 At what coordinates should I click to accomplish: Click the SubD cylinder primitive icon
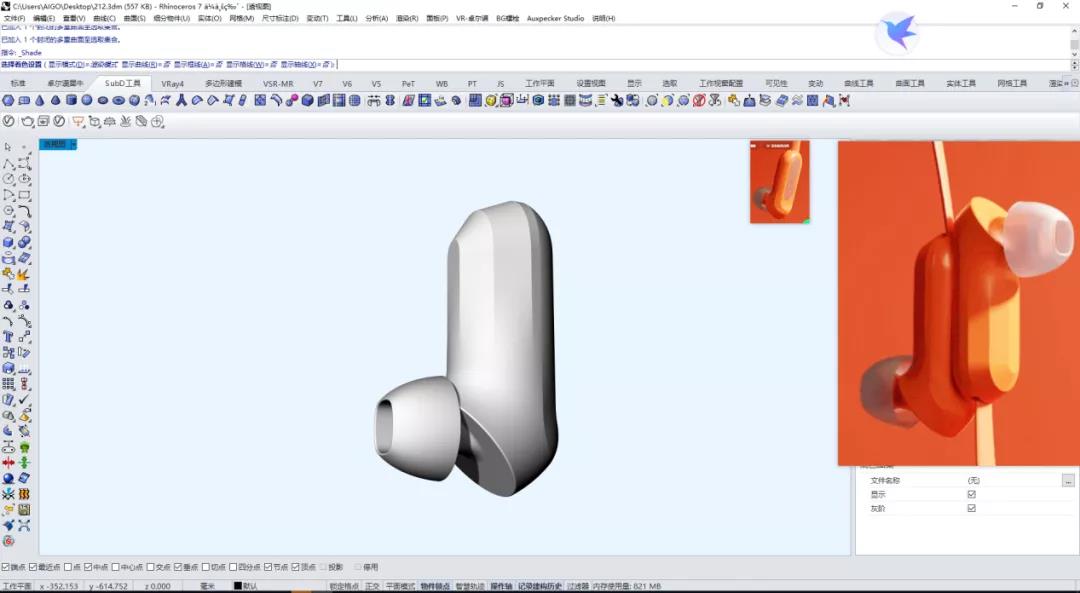point(71,101)
